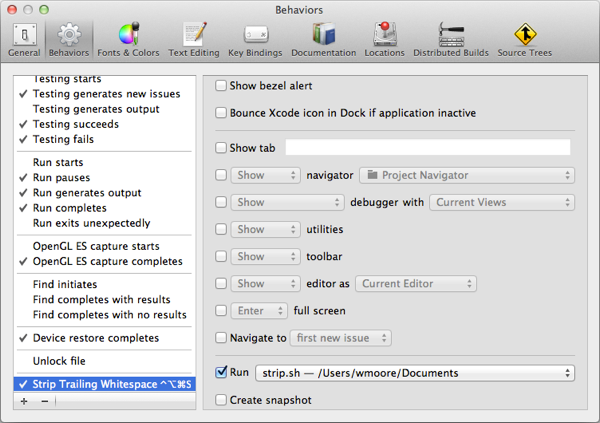Enable Bounce Xcode icon in Dock
Viewport: 600px width, 423px height.
pos(222,113)
